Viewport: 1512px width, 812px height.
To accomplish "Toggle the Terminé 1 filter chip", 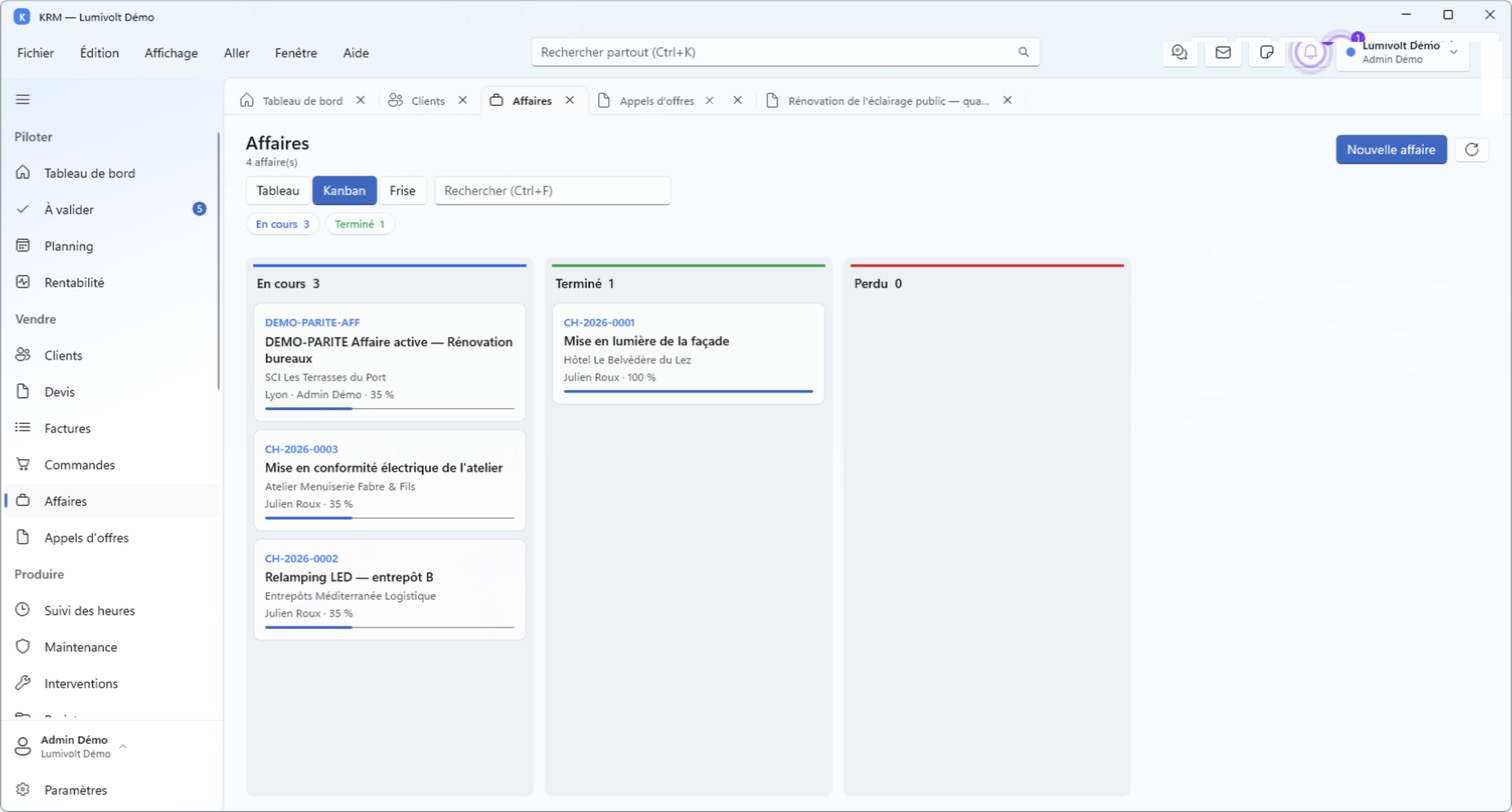I will 360,224.
